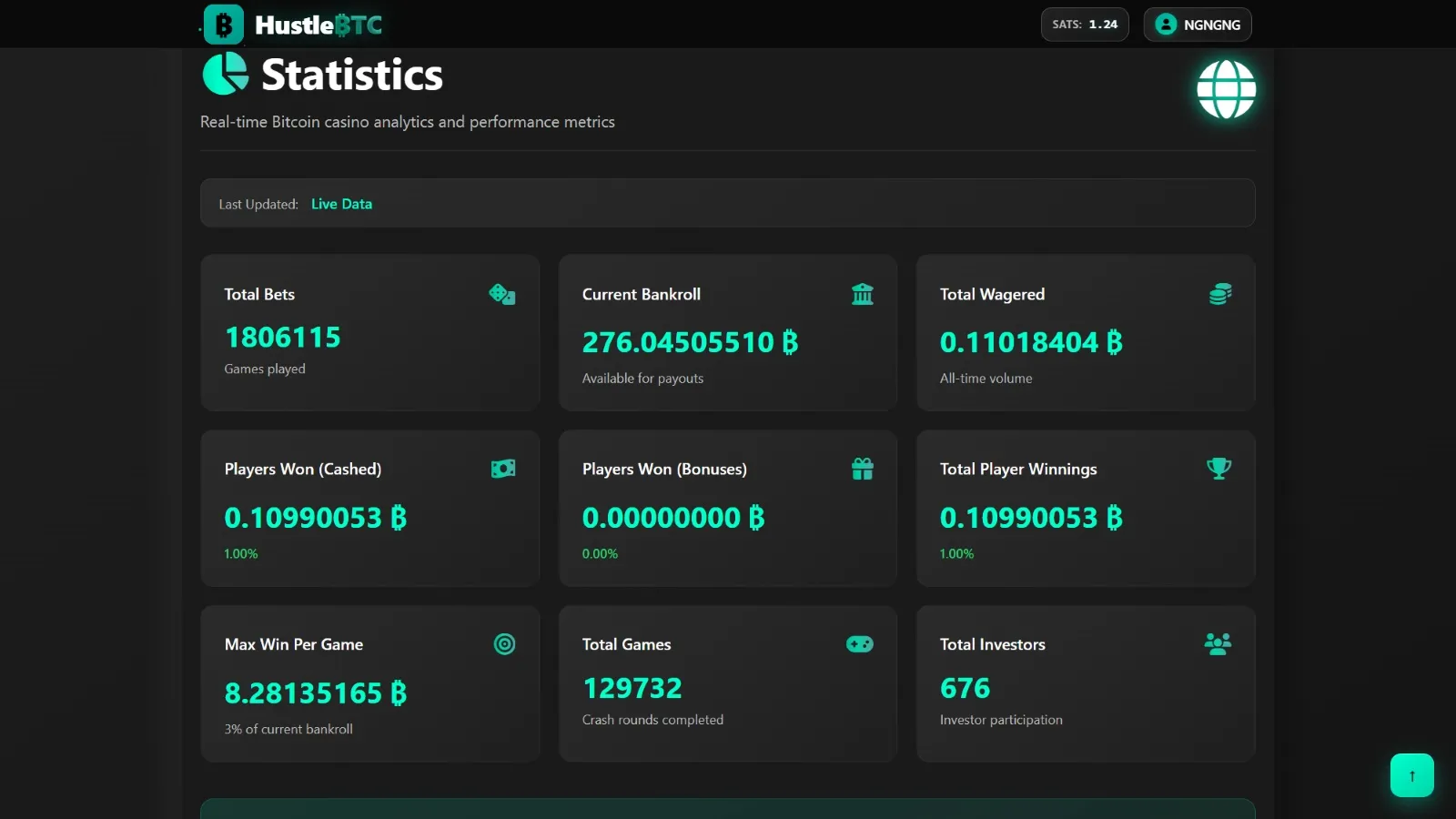
Task: Click the HustleBTC Bitcoin logo icon
Action: click(223, 25)
